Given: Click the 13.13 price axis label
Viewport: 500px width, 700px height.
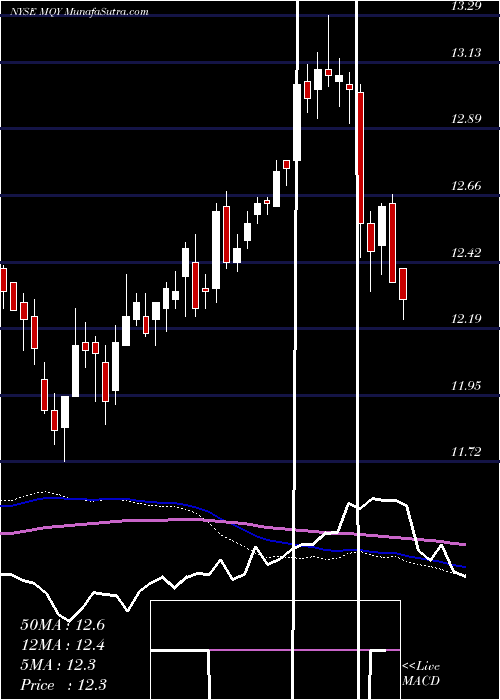Looking at the screenshot, I should click(x=466, y=53).
